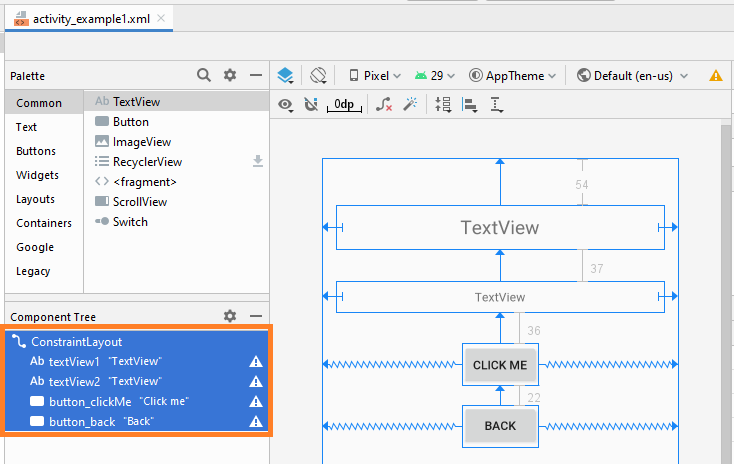This screenshot has width=734, height=464.
Task: Change orientation for preview
Action: (318, 75)
